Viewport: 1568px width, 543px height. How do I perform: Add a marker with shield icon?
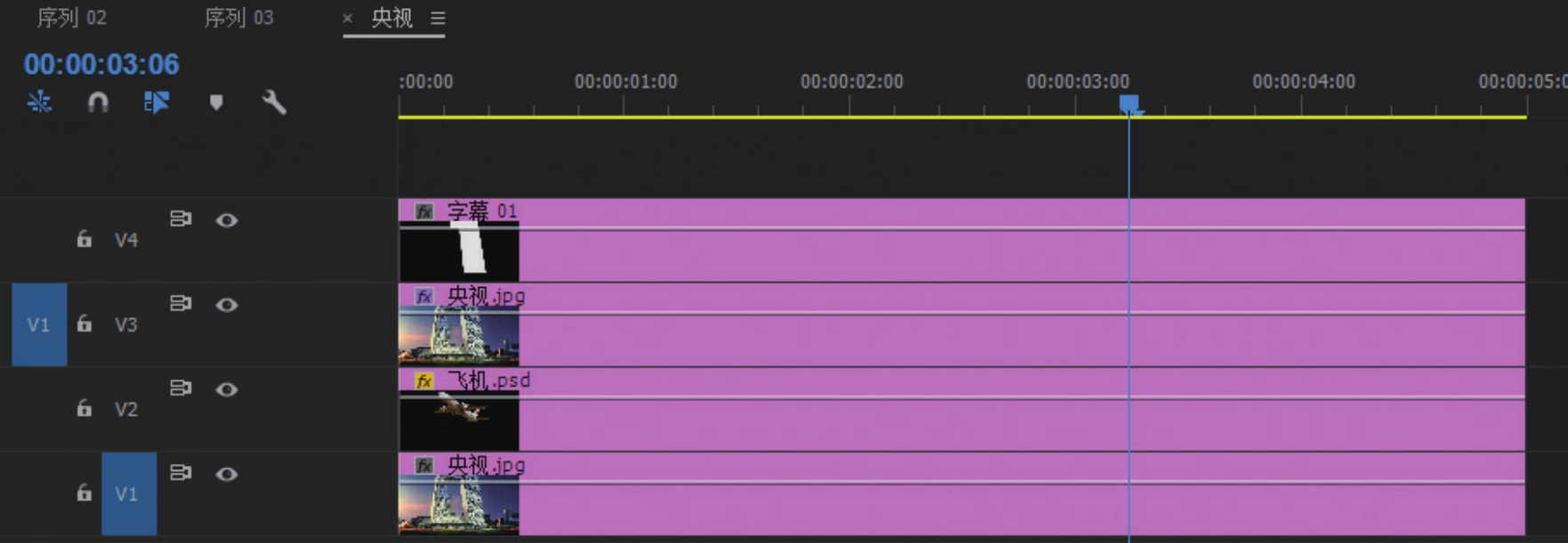216,102
